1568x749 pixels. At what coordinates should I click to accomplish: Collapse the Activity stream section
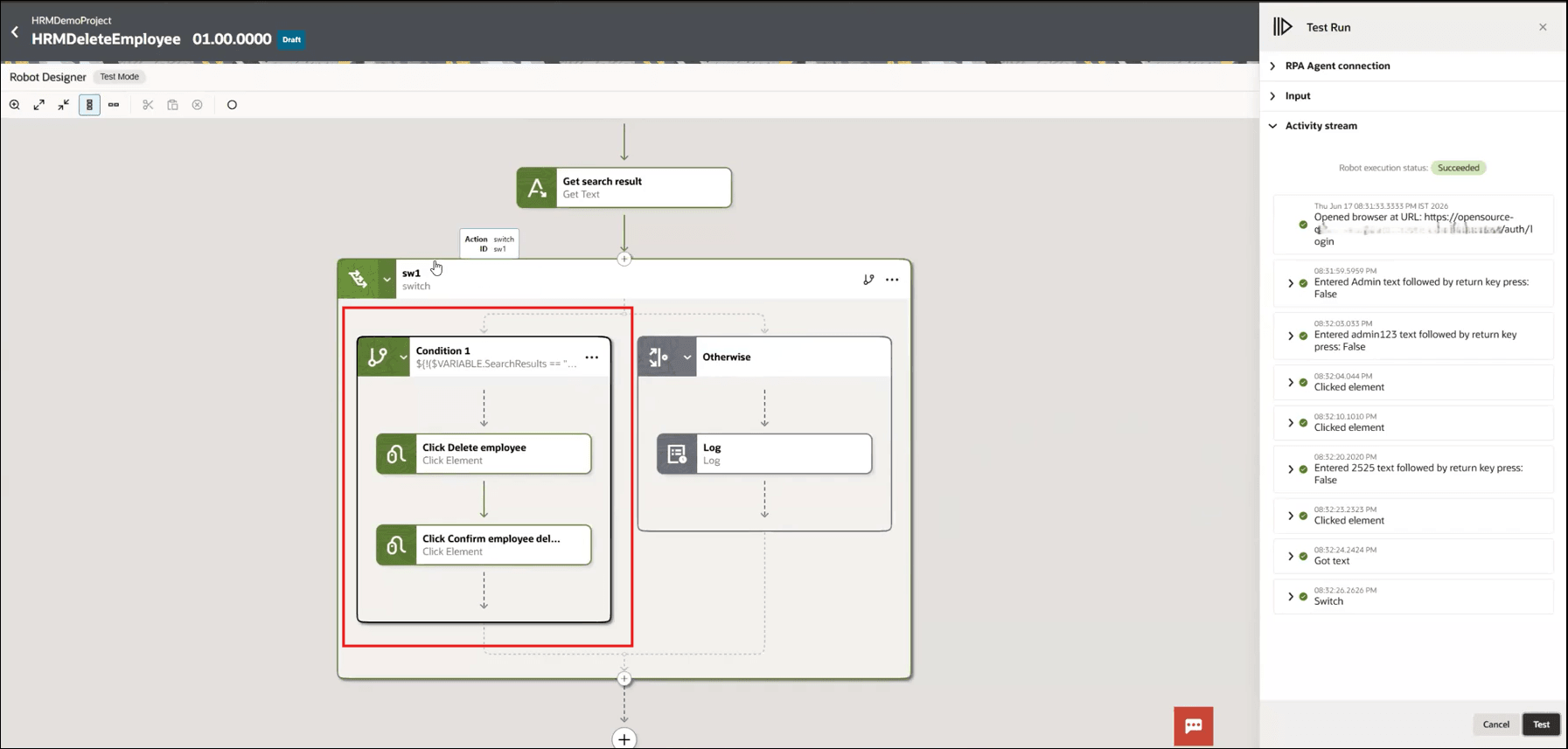[1272, 126]
